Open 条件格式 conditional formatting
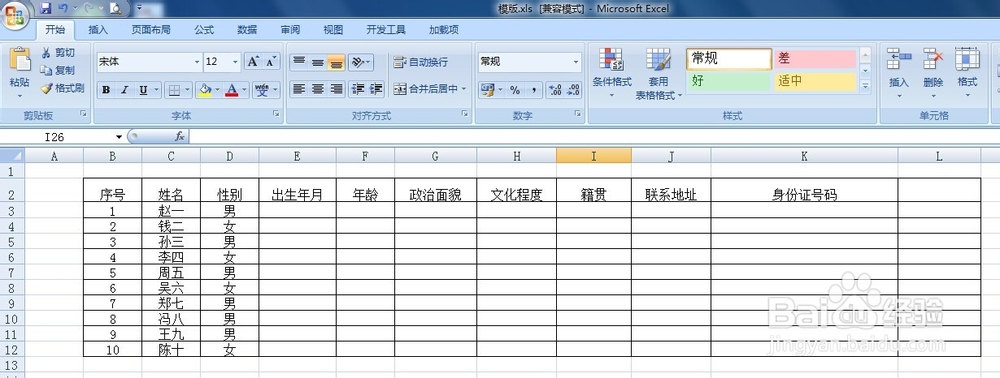Screen dimensions: 1000x378 (612, 73)
